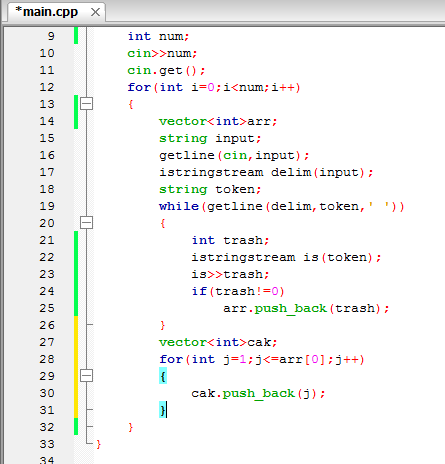Image resolution: width=445 pixels, height=464 pixels.
Task: Click the 'int trash;' declaration
Action: (230, 240)
